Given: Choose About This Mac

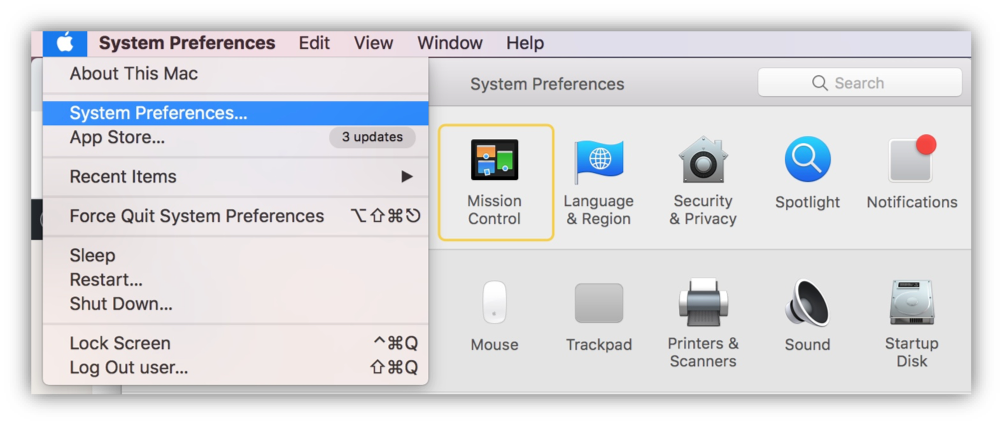Looking at the screenshot, I should (x=134, y=74).
